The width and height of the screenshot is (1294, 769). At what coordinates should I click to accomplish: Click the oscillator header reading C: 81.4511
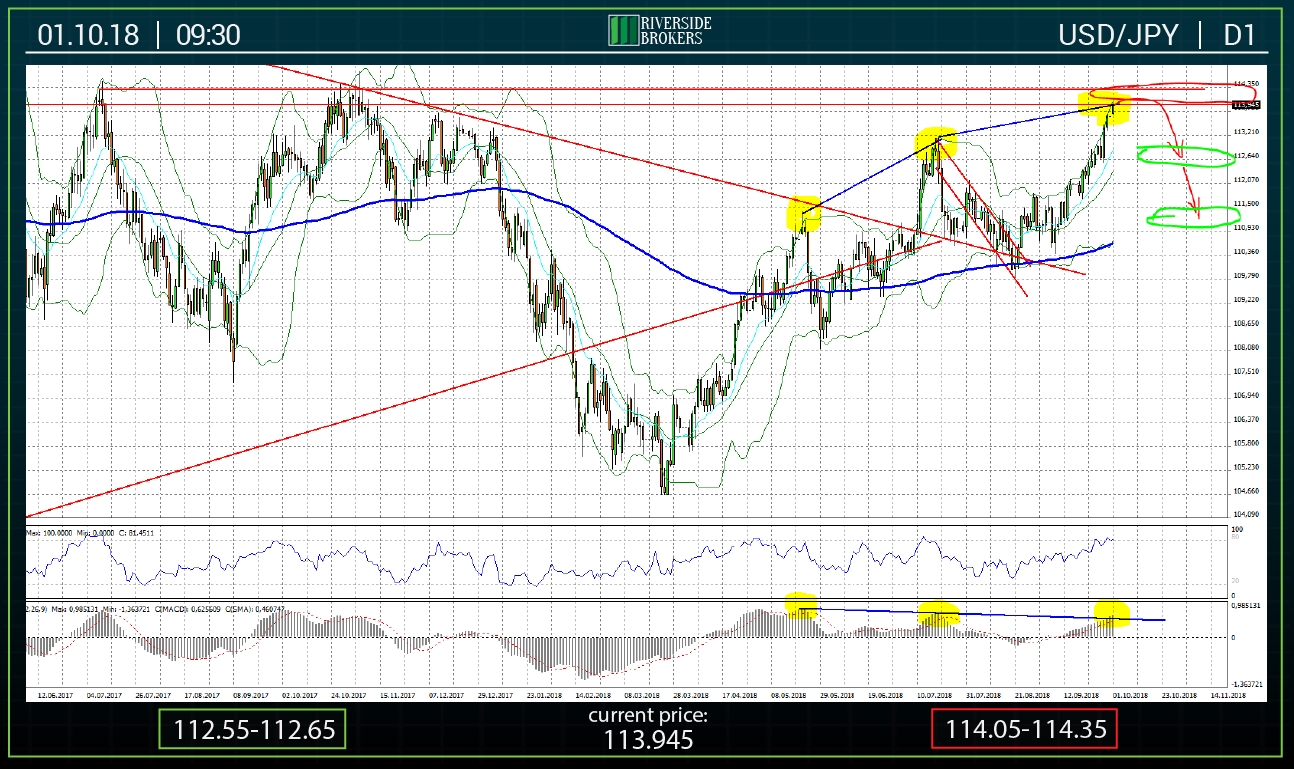pyautogui.click(x=137, y=533)
